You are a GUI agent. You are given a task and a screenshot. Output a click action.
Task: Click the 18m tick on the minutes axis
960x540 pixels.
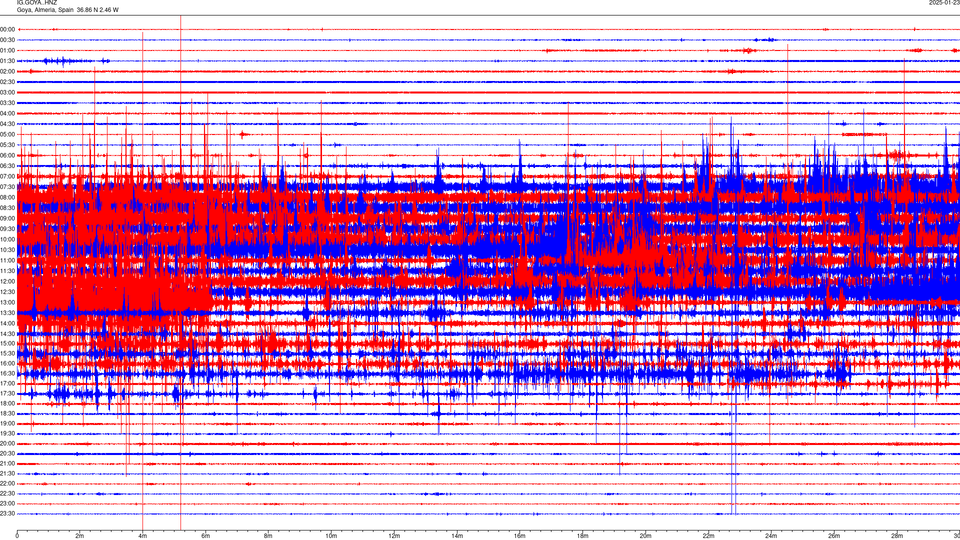pos(582,536)
